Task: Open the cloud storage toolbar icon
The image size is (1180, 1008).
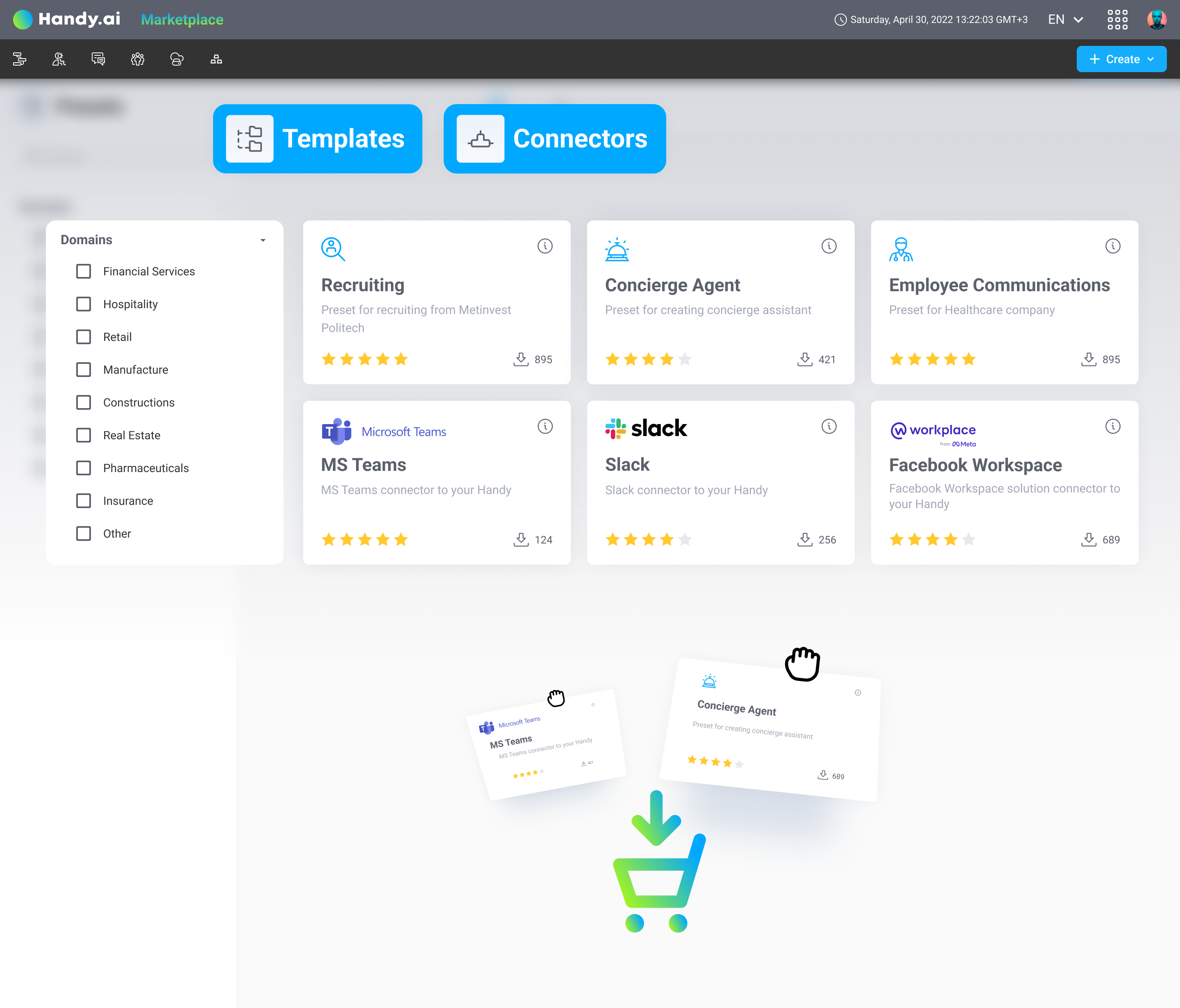Action: pos(177,59)
